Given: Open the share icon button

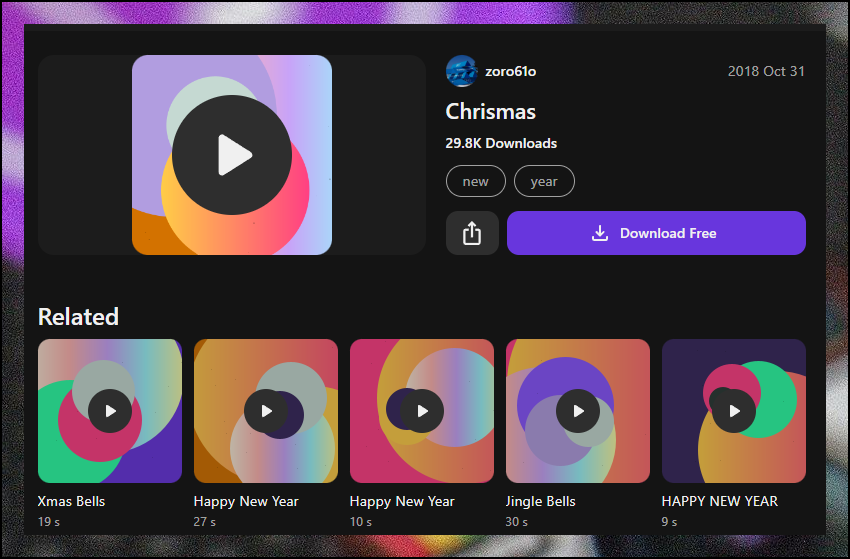Looking at the screenshot, I should [x=472, y=233].
